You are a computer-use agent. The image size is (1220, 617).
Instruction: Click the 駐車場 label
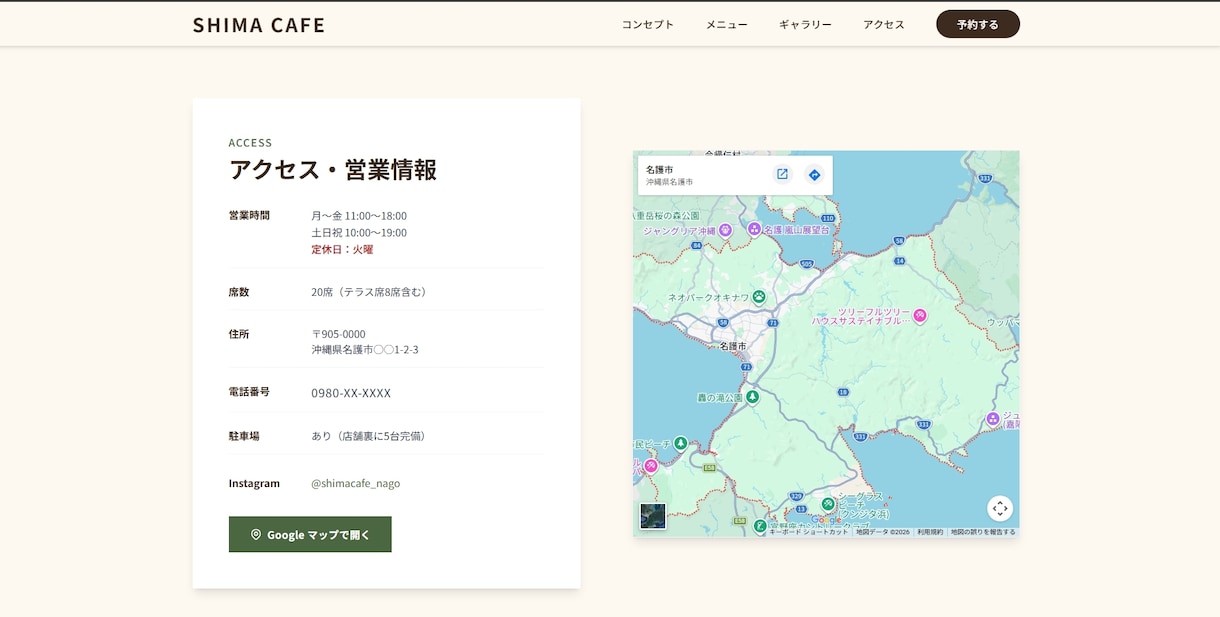(x=244, y=436)
